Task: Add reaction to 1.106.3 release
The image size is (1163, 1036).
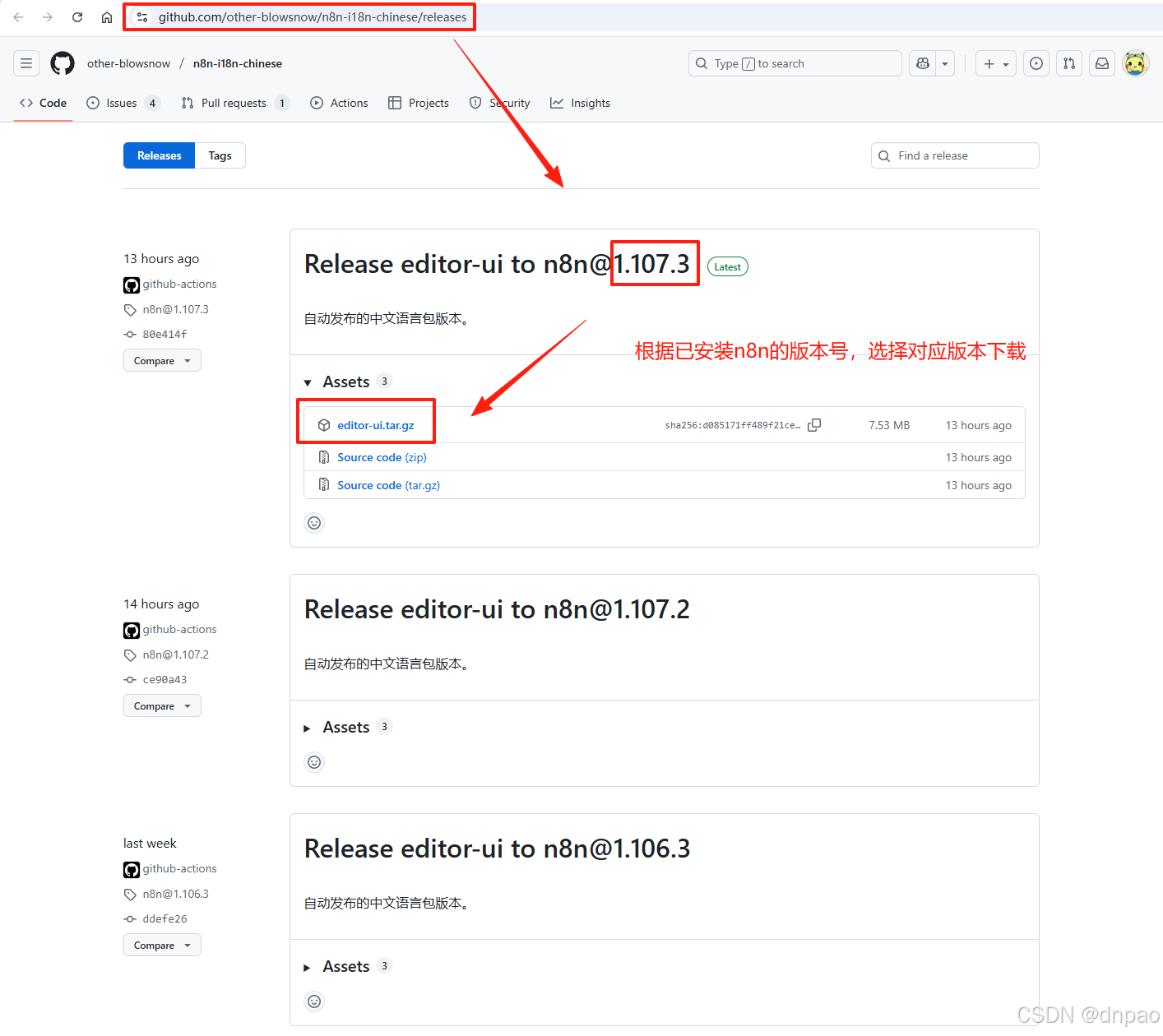Action: click(314, 1001)
